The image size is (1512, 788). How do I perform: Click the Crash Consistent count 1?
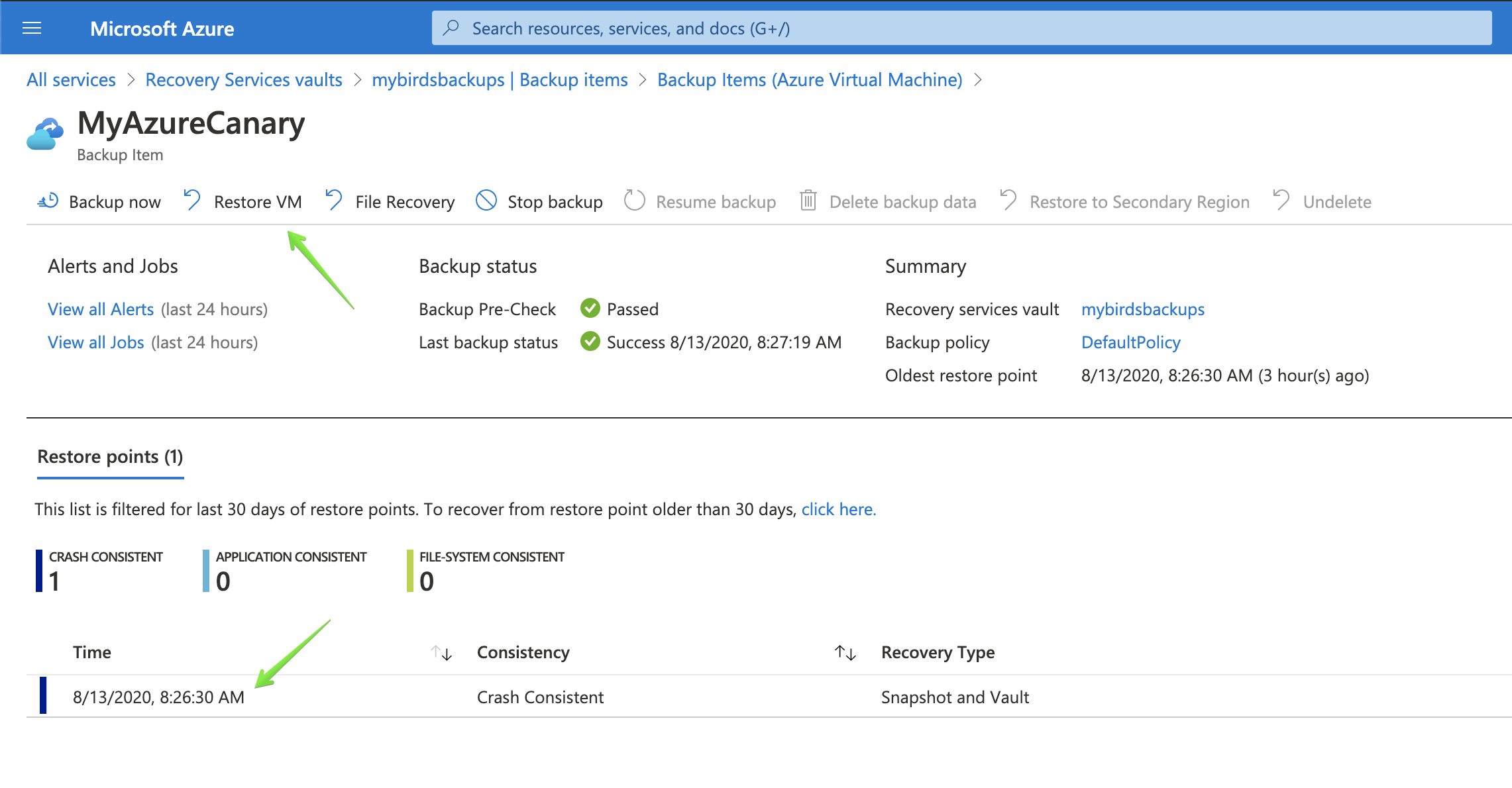54,581
